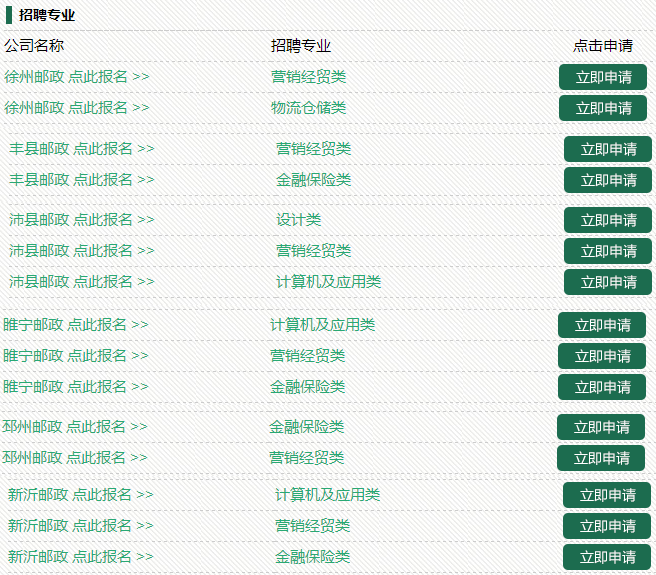This screenshot has height=575, width=656.
Task: Select the 物流仓储类 specialty text
Action: pos(308,107)
